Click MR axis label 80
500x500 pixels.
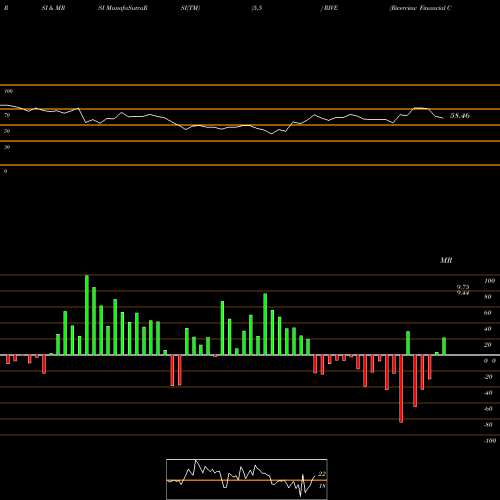click(x=488, y=297)
